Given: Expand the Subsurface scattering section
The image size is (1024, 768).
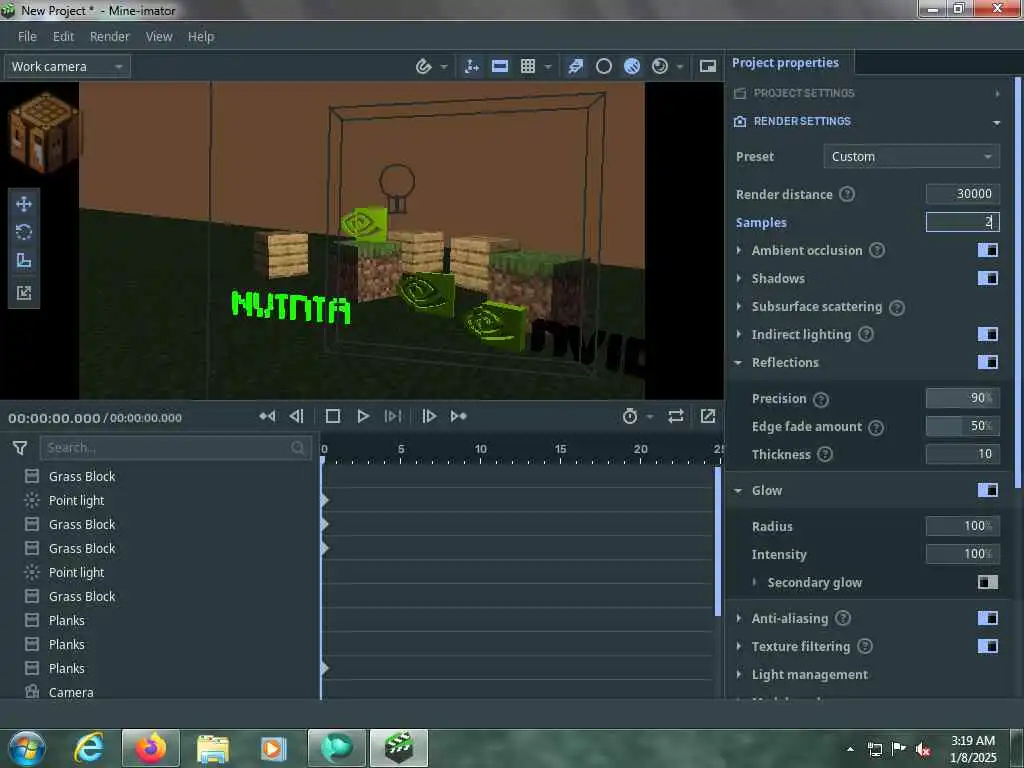Looking at the screenshot, I should pos(739,306).
